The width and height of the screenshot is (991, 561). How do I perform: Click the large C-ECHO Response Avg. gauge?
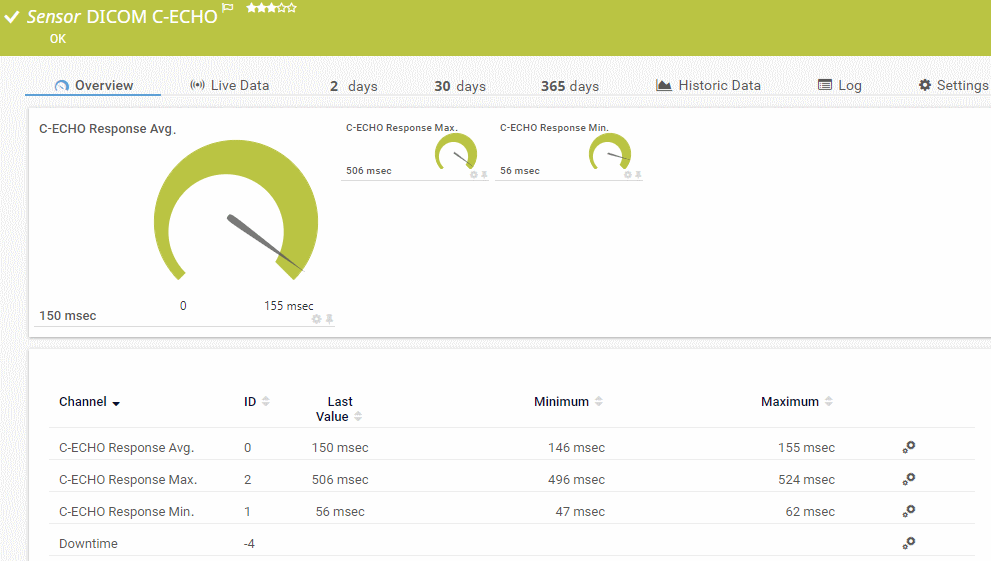click(x=236, y=210)
